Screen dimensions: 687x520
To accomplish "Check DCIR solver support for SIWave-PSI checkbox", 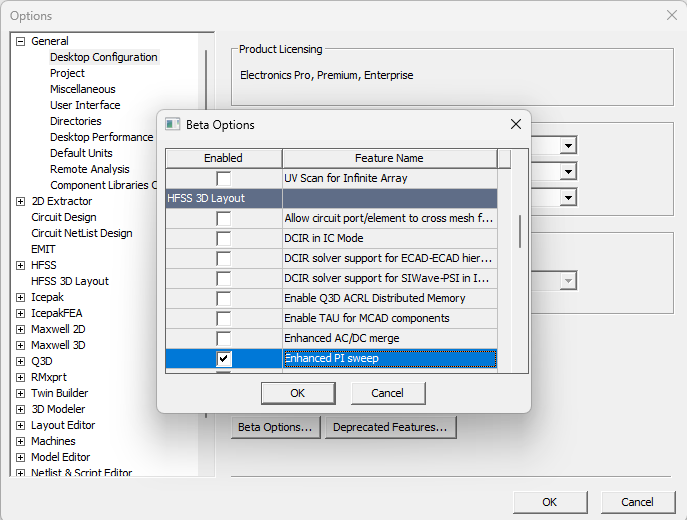I will pos(223,278).
